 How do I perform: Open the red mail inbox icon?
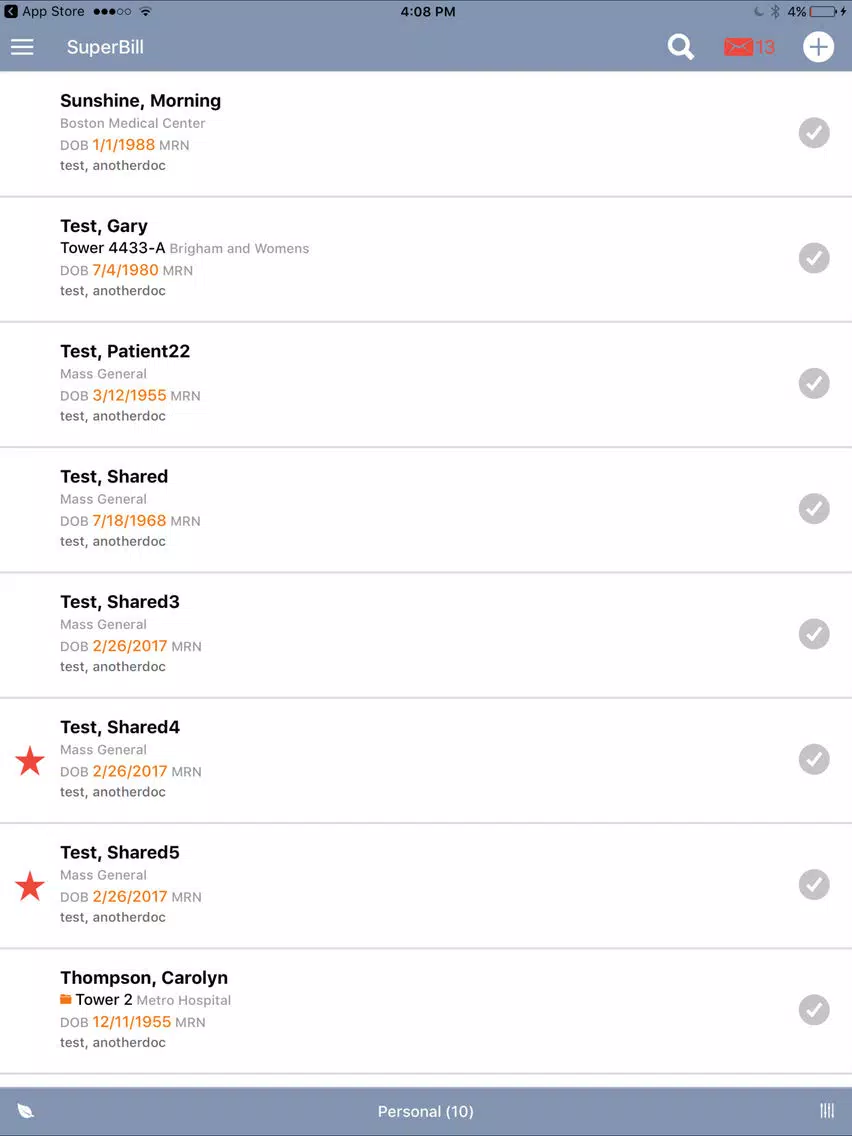point(738,47)
